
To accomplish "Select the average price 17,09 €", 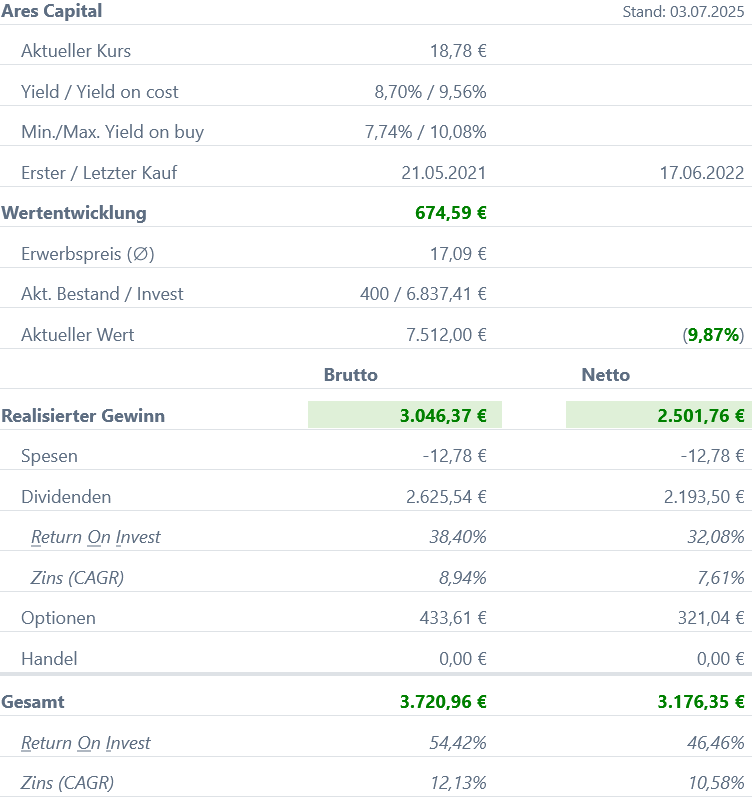I will (458, 254).
